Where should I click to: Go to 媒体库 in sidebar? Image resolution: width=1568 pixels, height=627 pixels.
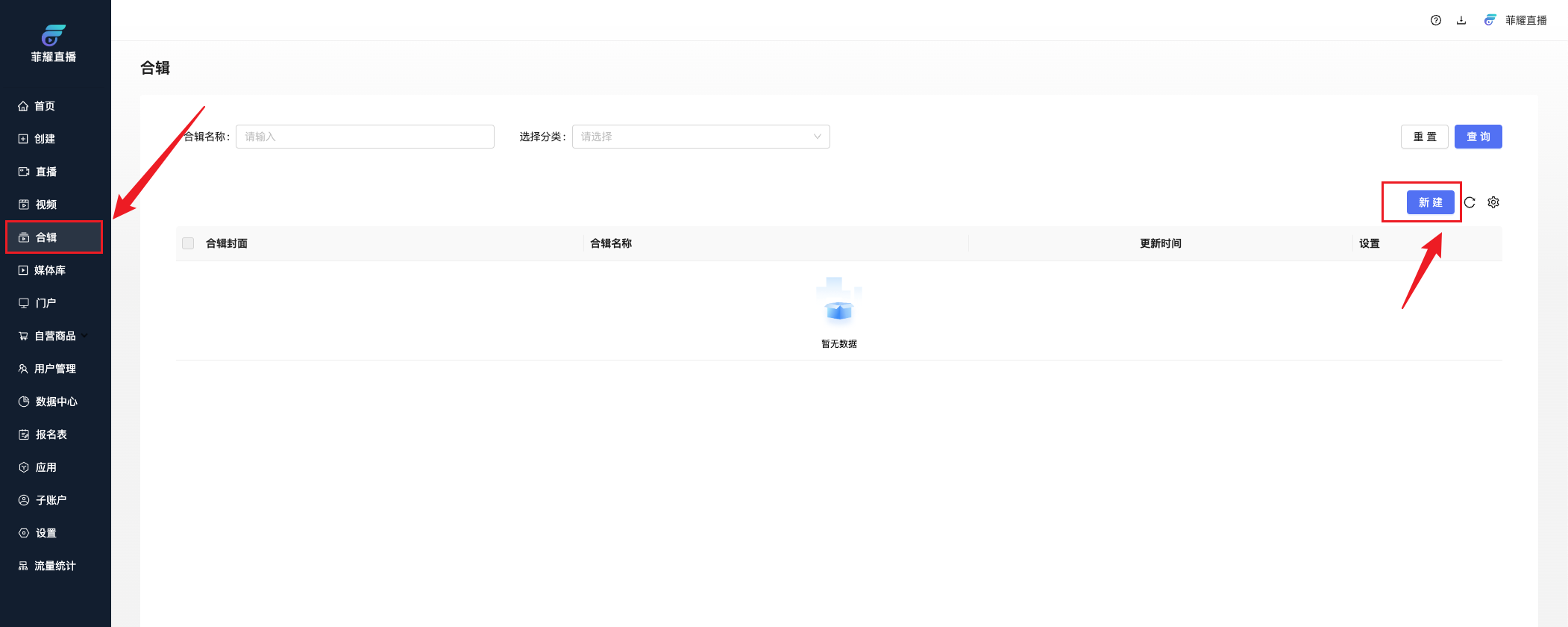click(49, 270)
